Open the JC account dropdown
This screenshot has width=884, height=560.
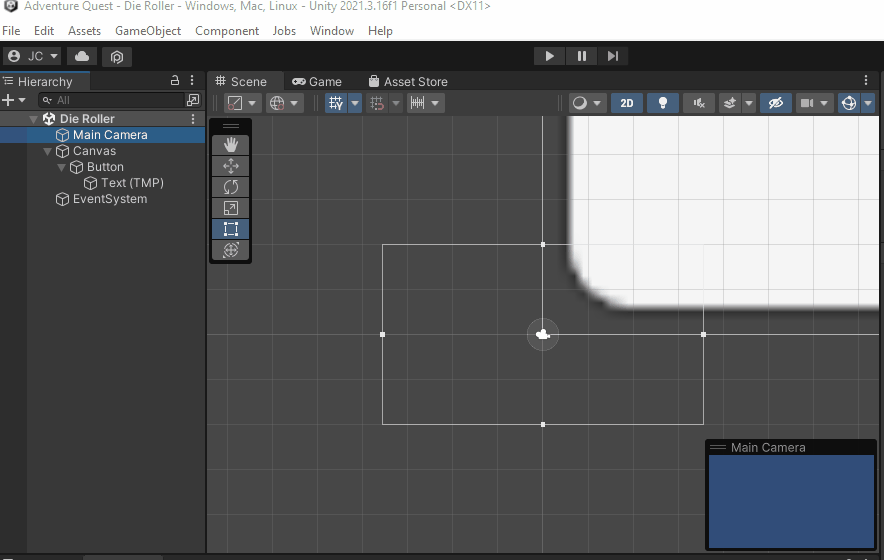point(33,56)
